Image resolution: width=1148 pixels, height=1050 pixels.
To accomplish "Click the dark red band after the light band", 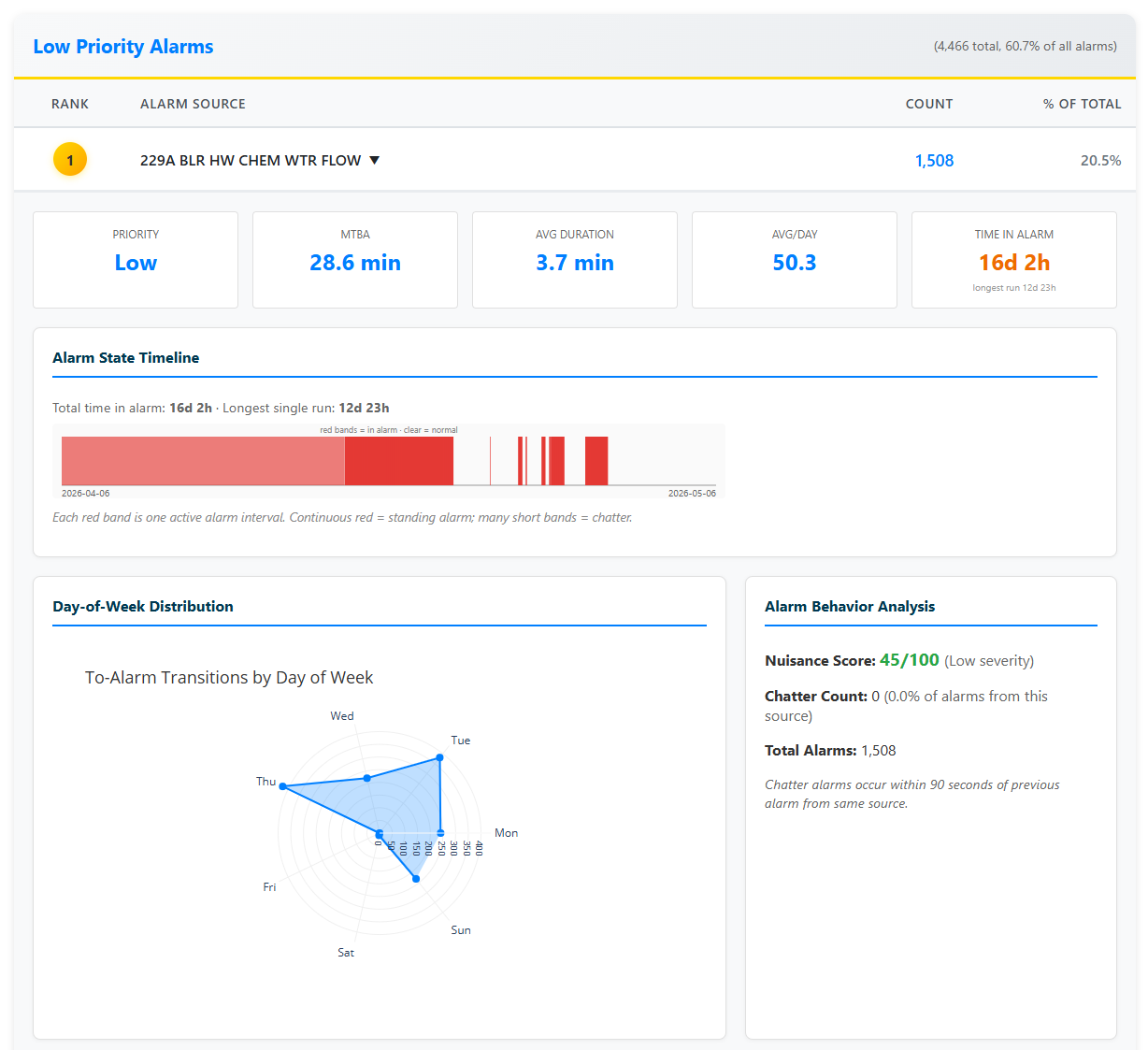I will (399, 461).
